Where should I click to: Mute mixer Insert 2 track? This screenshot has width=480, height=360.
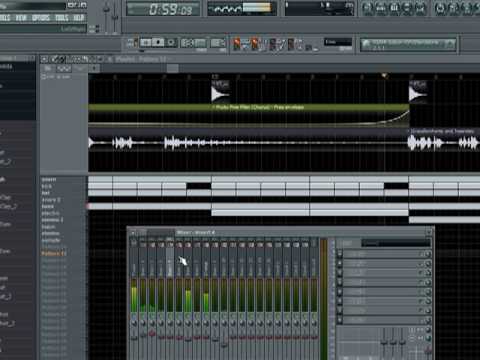coord(152,315)
